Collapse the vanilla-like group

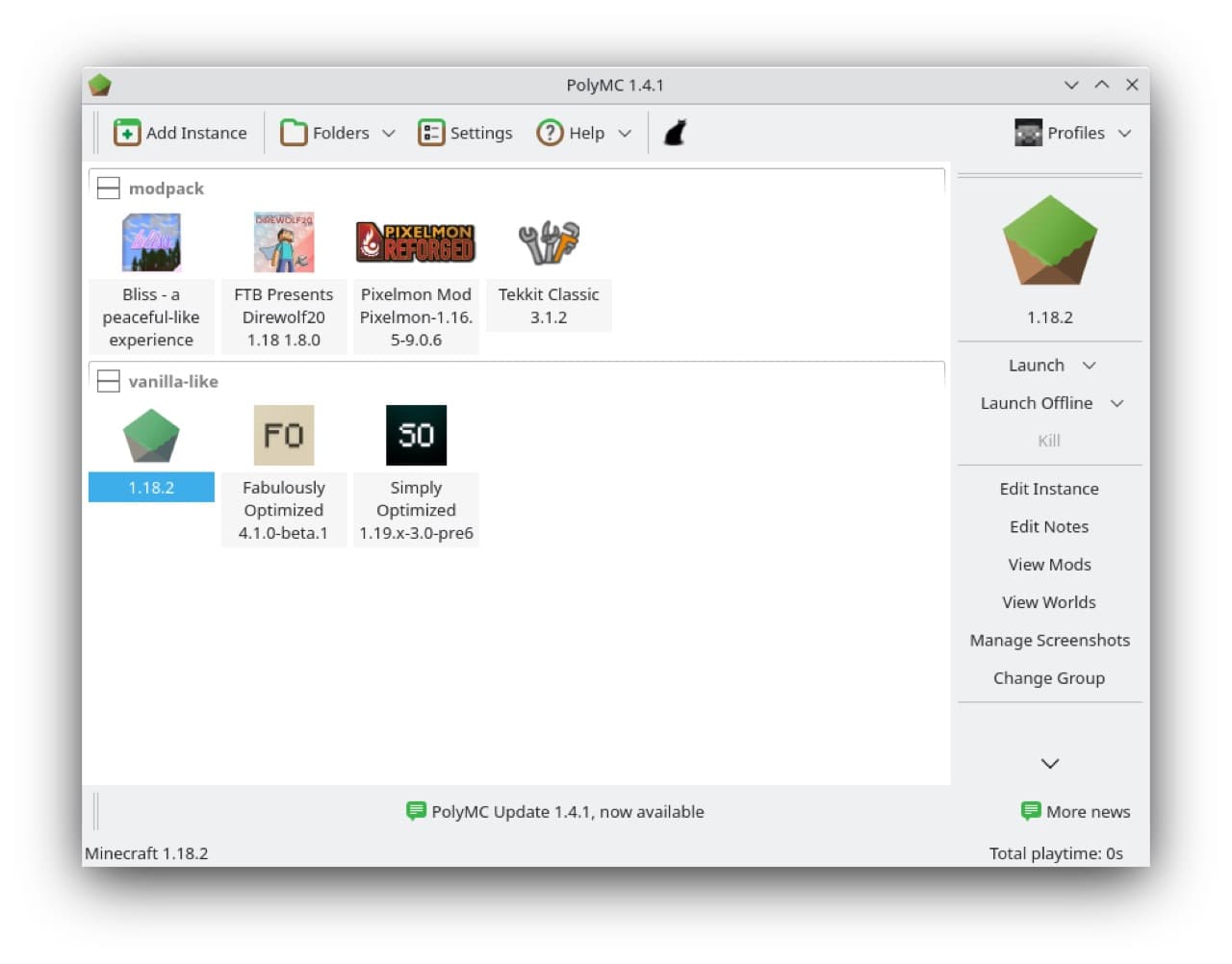point(109,382)
